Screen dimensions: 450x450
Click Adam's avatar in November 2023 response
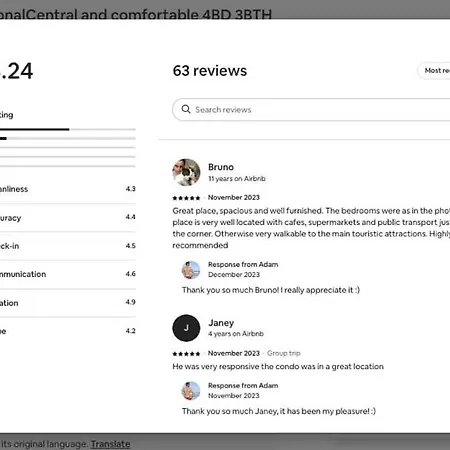191,391
